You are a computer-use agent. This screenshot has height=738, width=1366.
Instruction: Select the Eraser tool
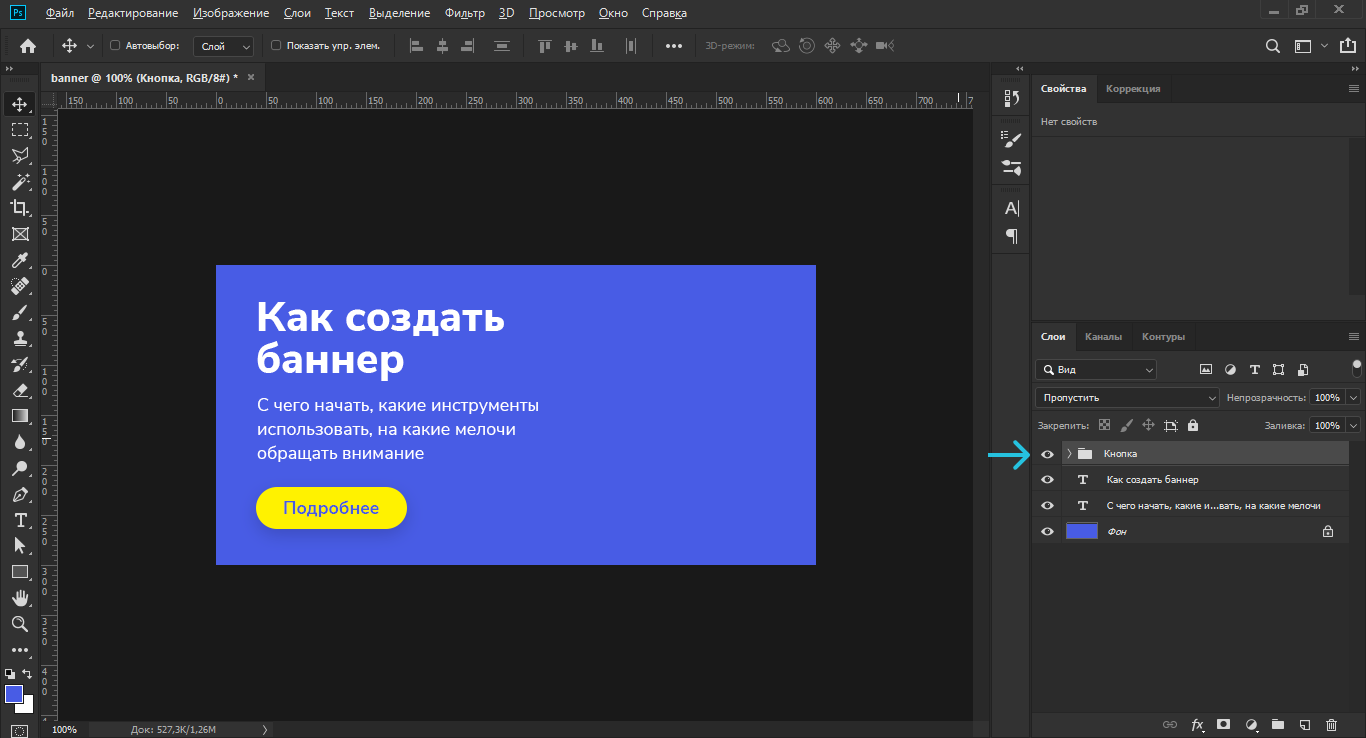tap(19, 390)
